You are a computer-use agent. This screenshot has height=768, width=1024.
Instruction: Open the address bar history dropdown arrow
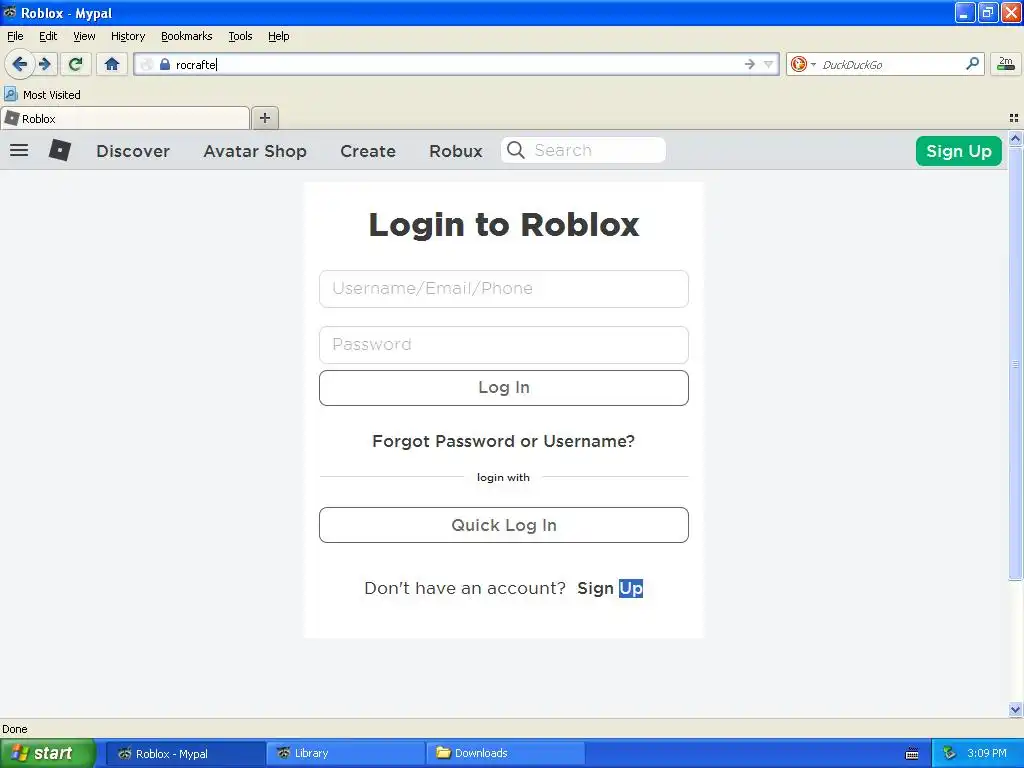coord(769,64)
